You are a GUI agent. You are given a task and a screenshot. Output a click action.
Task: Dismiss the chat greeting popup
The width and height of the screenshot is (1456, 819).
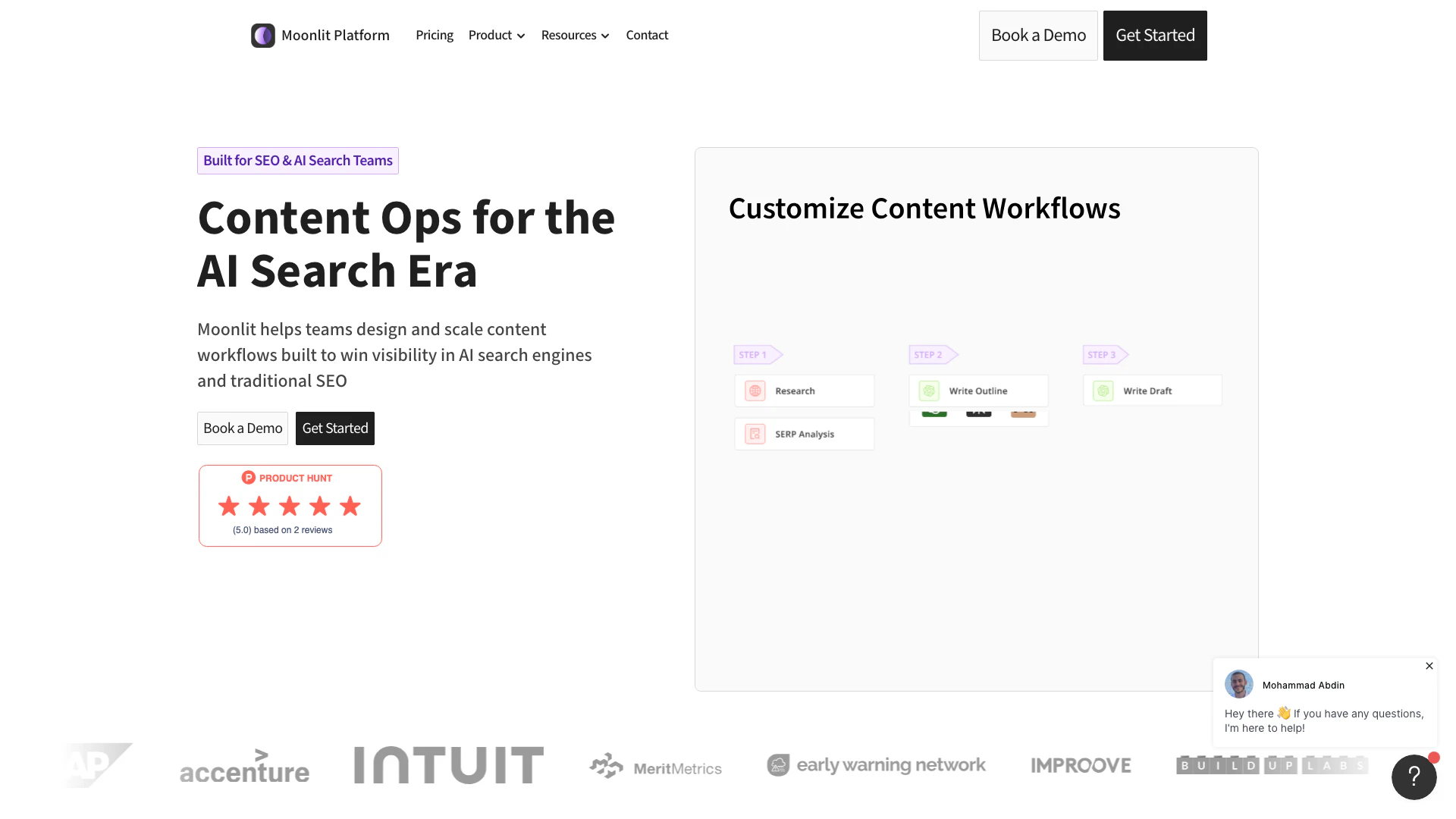[x=1429, y=666]
